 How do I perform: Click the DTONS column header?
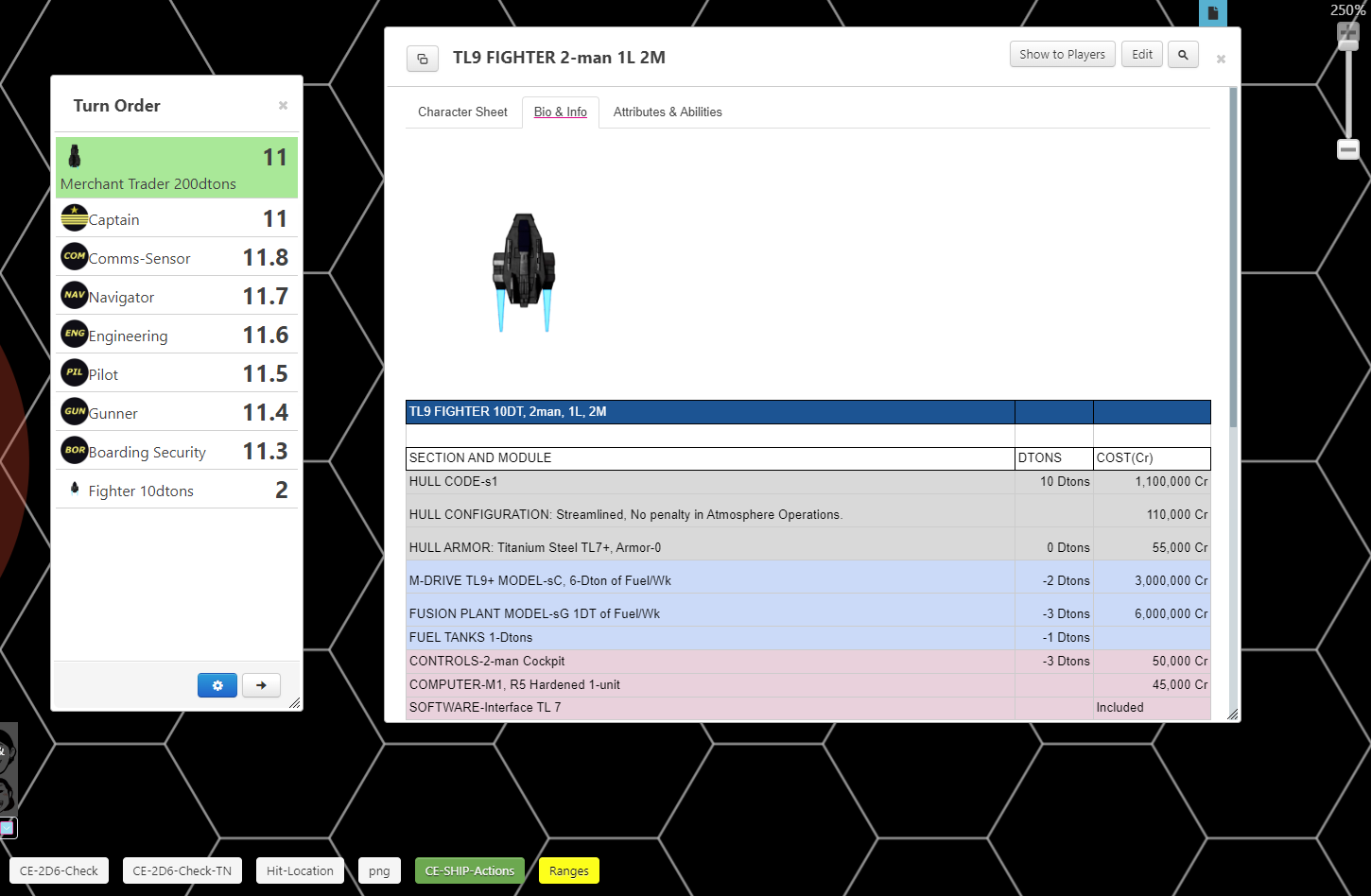pos(1054,458)
